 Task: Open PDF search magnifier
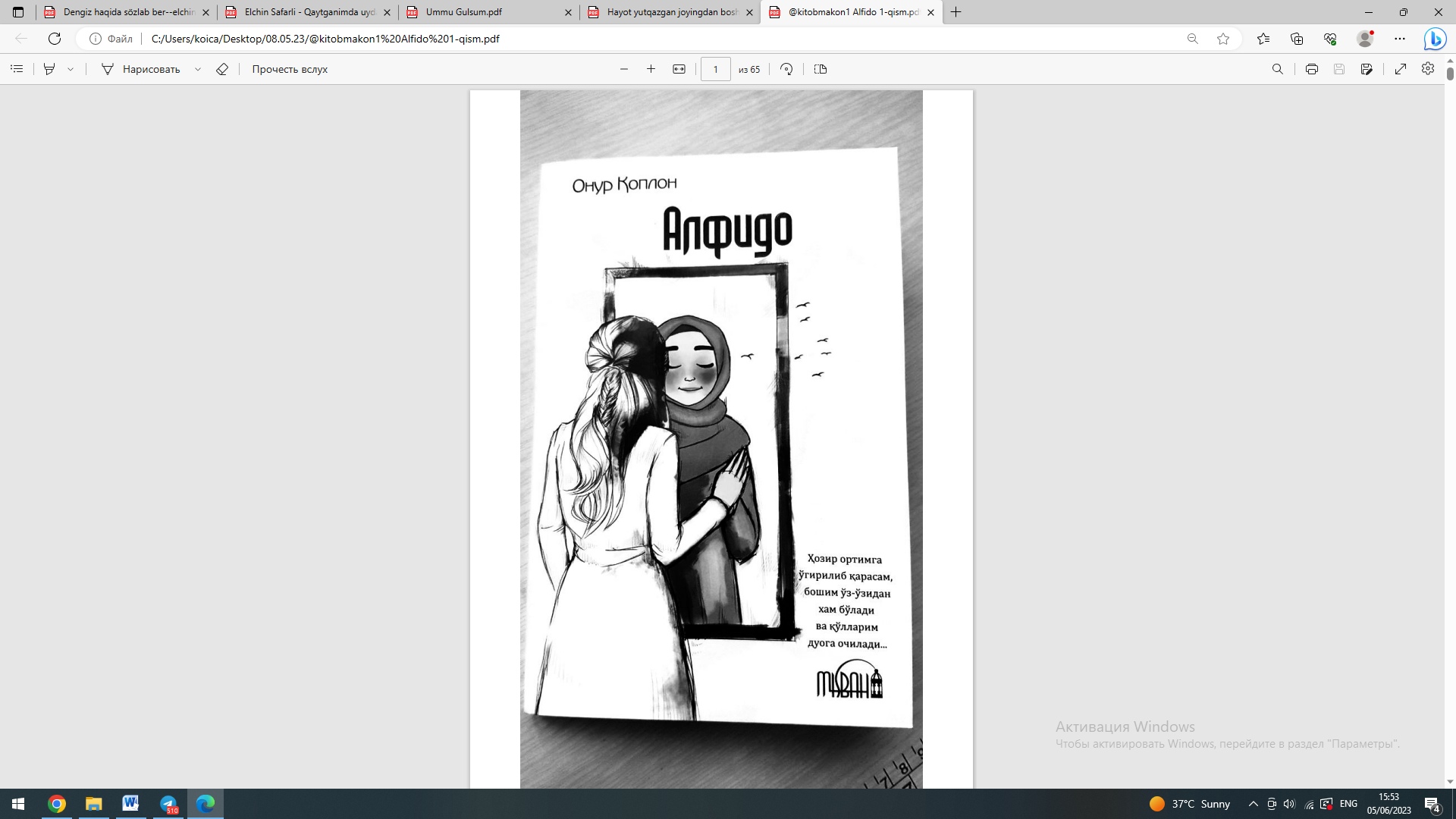[1277, 69]
